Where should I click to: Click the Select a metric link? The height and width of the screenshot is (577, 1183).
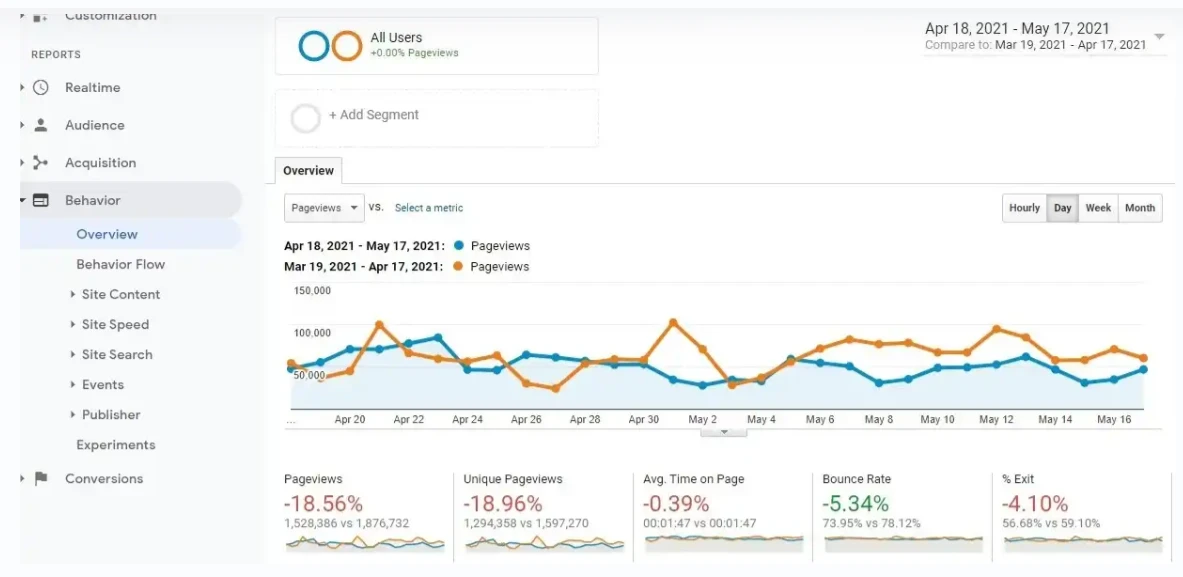pyautogui.click(x=428, y=207)
